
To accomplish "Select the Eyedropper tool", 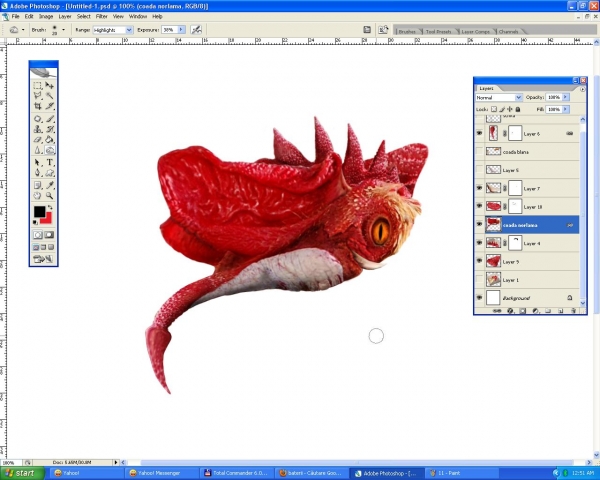I will (49, 185).
